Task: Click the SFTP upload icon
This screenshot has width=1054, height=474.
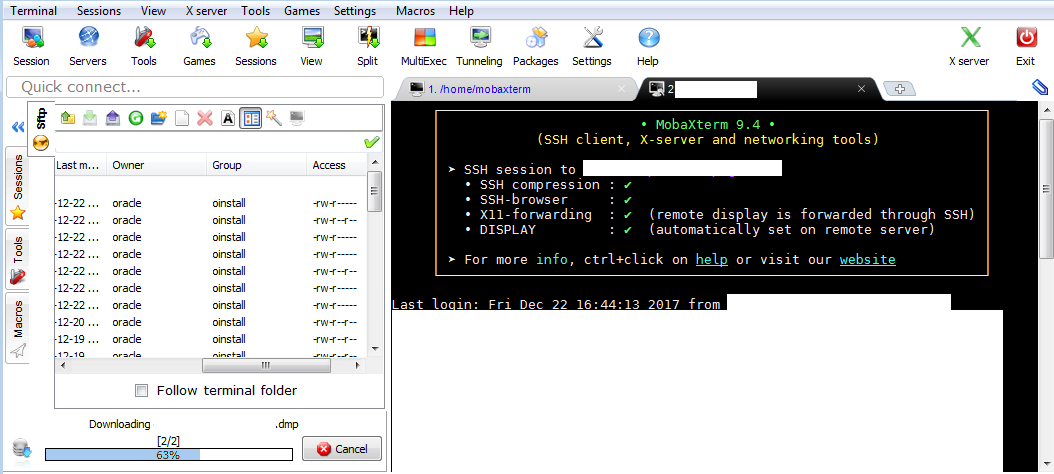Action: pos(113,118)
